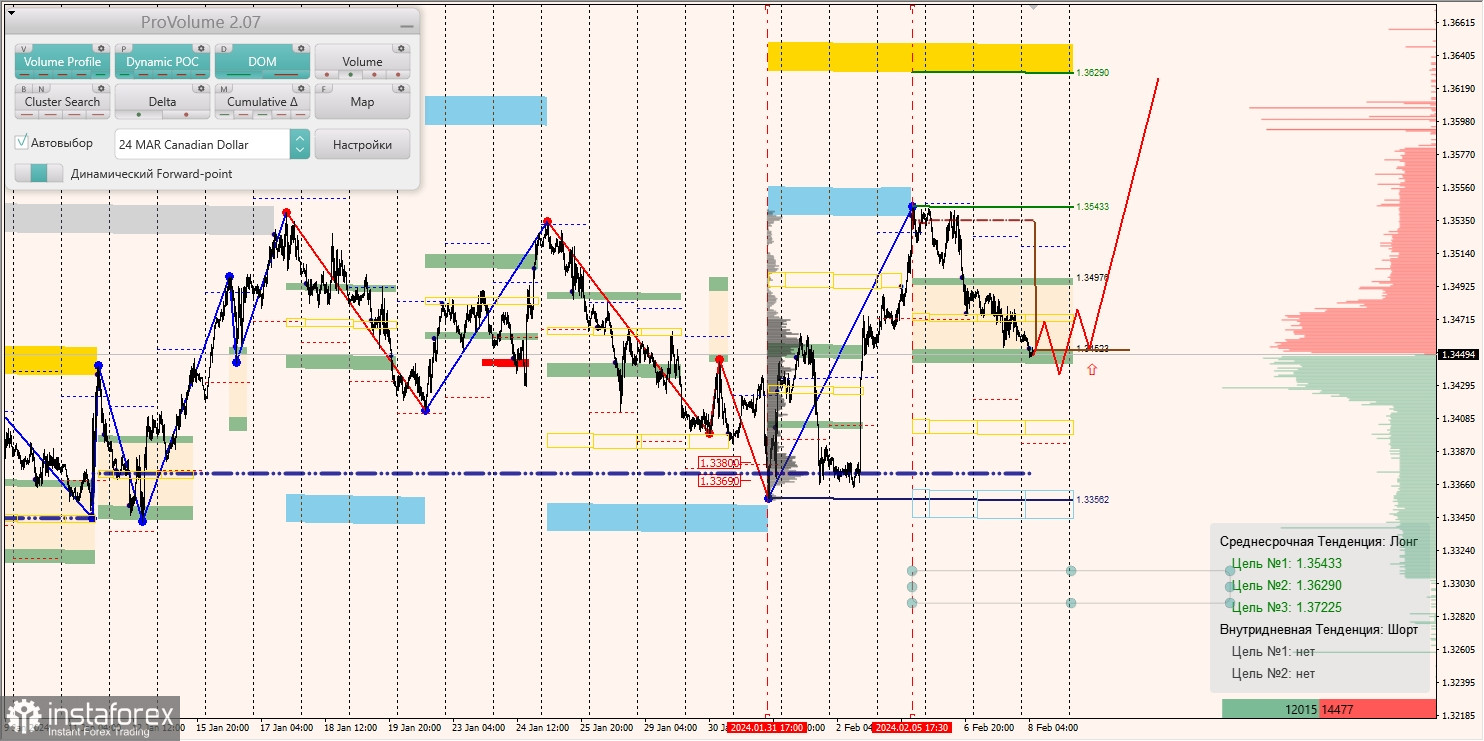1484x741 pixels.
Task: Toggle the Динамический Forward-point switch
Action: (x=39, y=173)
